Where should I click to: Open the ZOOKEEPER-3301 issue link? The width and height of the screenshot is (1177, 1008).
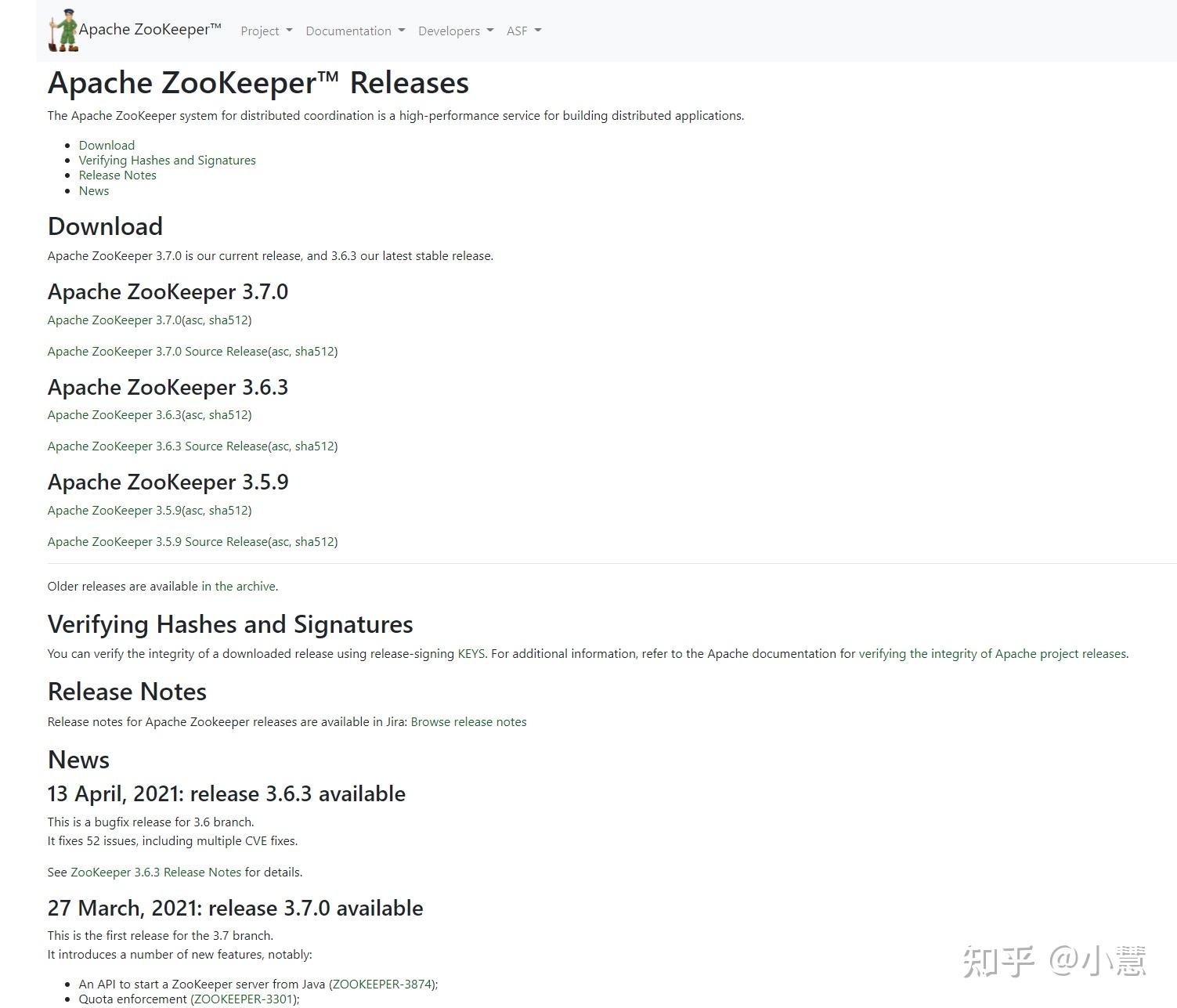pos(244,999)
